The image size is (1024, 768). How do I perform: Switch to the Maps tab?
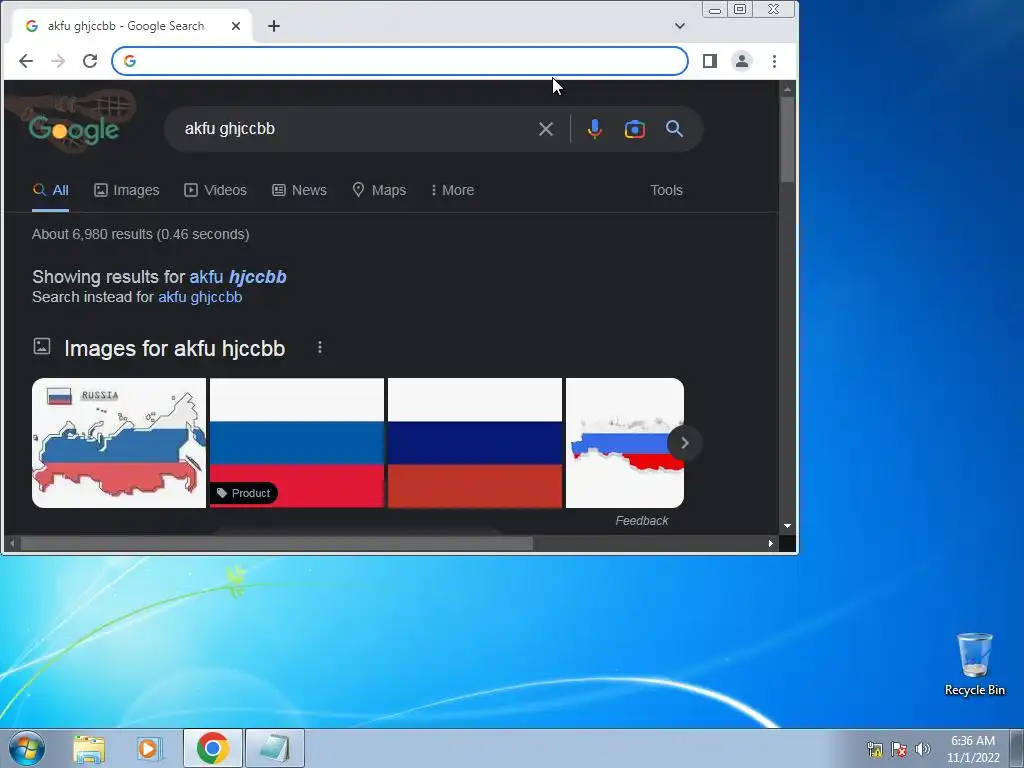coord(379,190)
